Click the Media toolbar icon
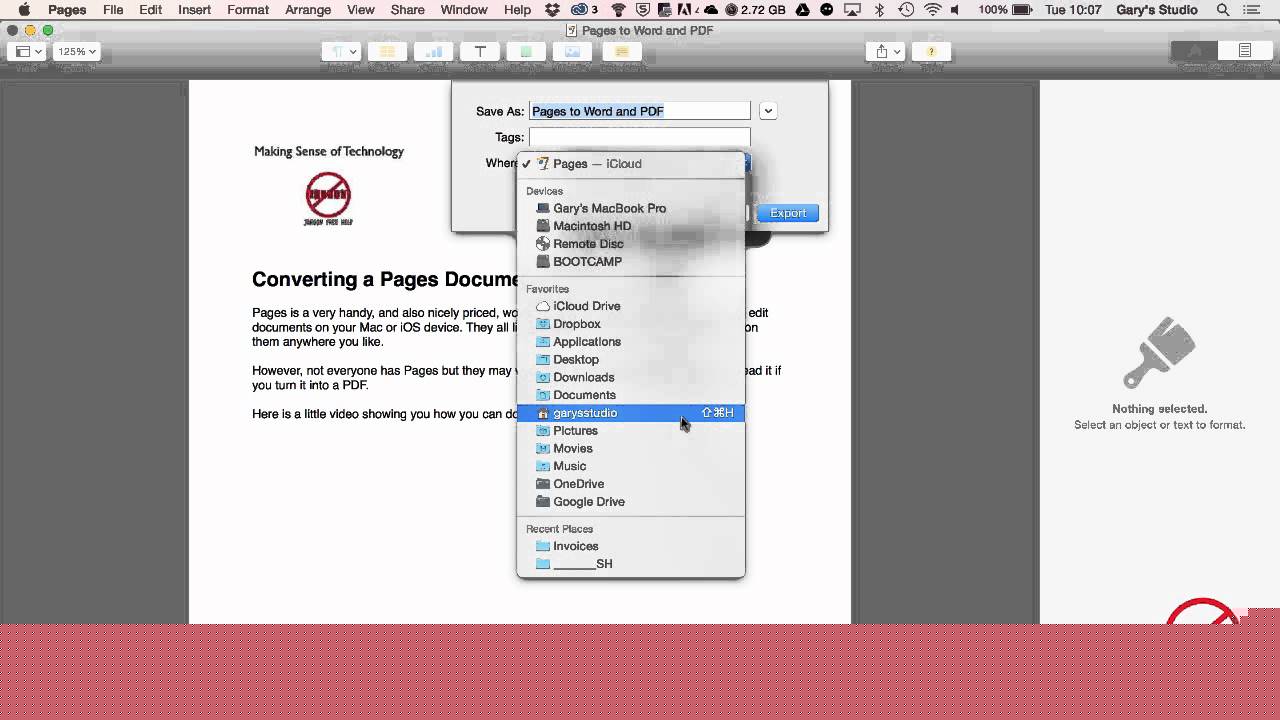Image resolution: width=1280 pixels, height=720 pixels. click(x=572, y=51)
